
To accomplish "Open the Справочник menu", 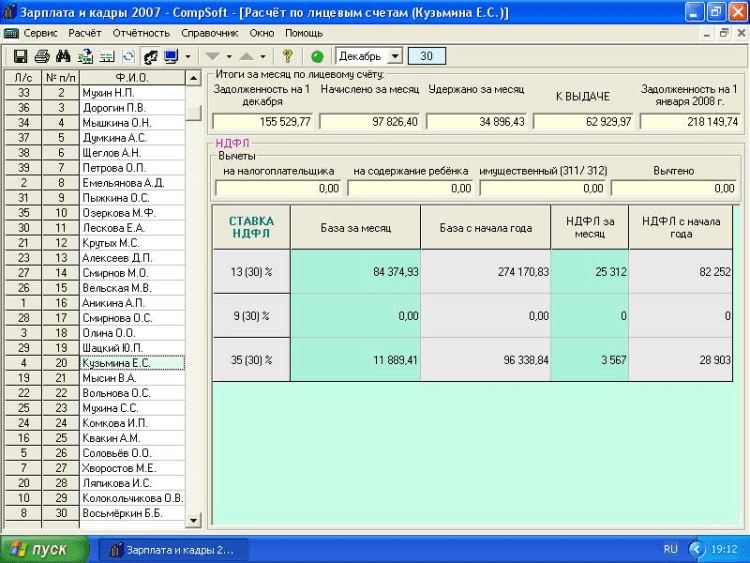I will 210,33.
